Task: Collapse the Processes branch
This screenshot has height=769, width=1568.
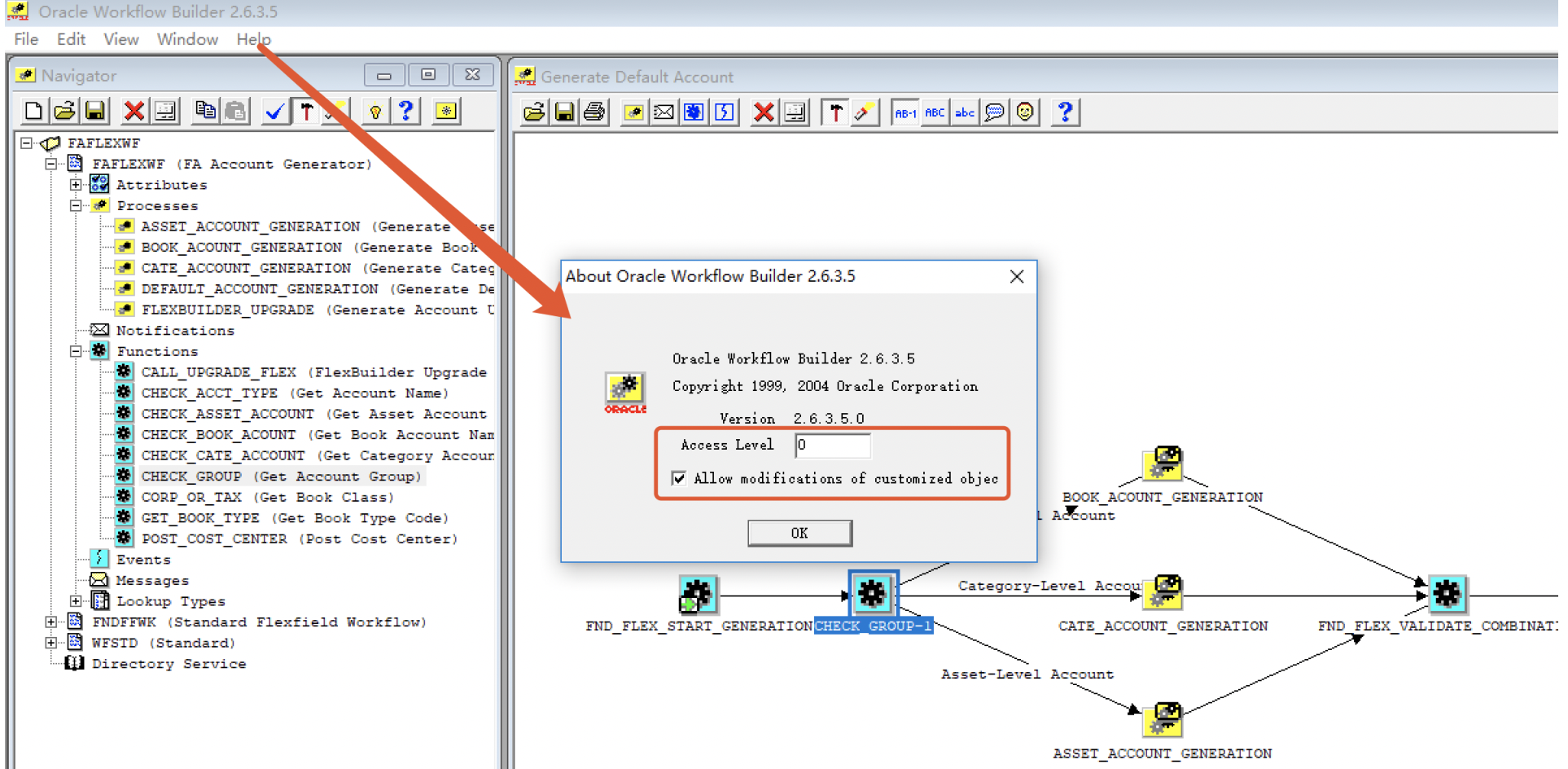Action: [x=76, y=206]
